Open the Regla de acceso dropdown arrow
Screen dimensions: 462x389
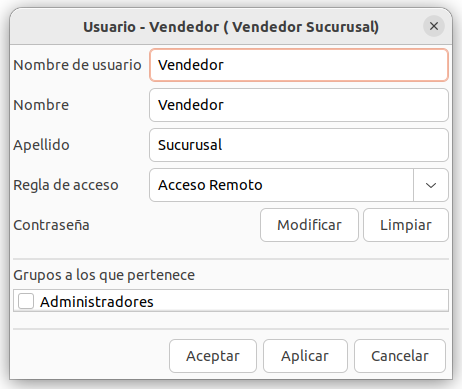point(431,185)
